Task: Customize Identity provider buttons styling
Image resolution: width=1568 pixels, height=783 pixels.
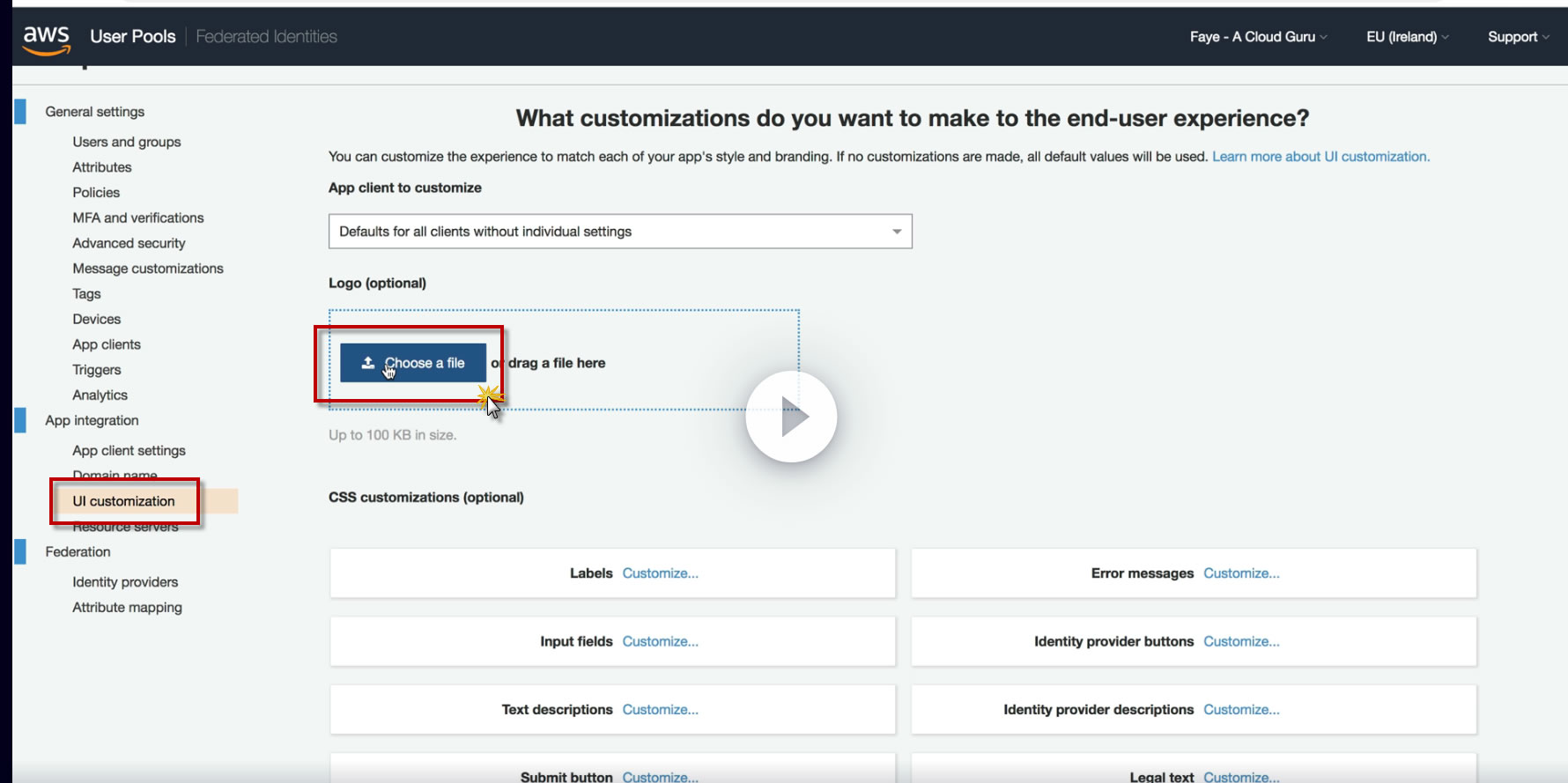Action: point(1241,641)
